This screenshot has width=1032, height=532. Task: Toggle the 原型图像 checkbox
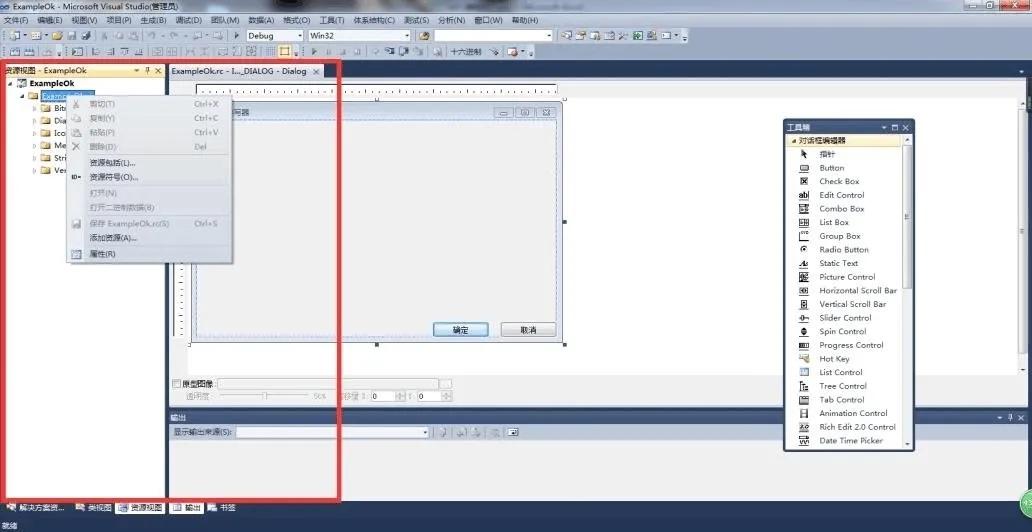[x=176, y=384]
